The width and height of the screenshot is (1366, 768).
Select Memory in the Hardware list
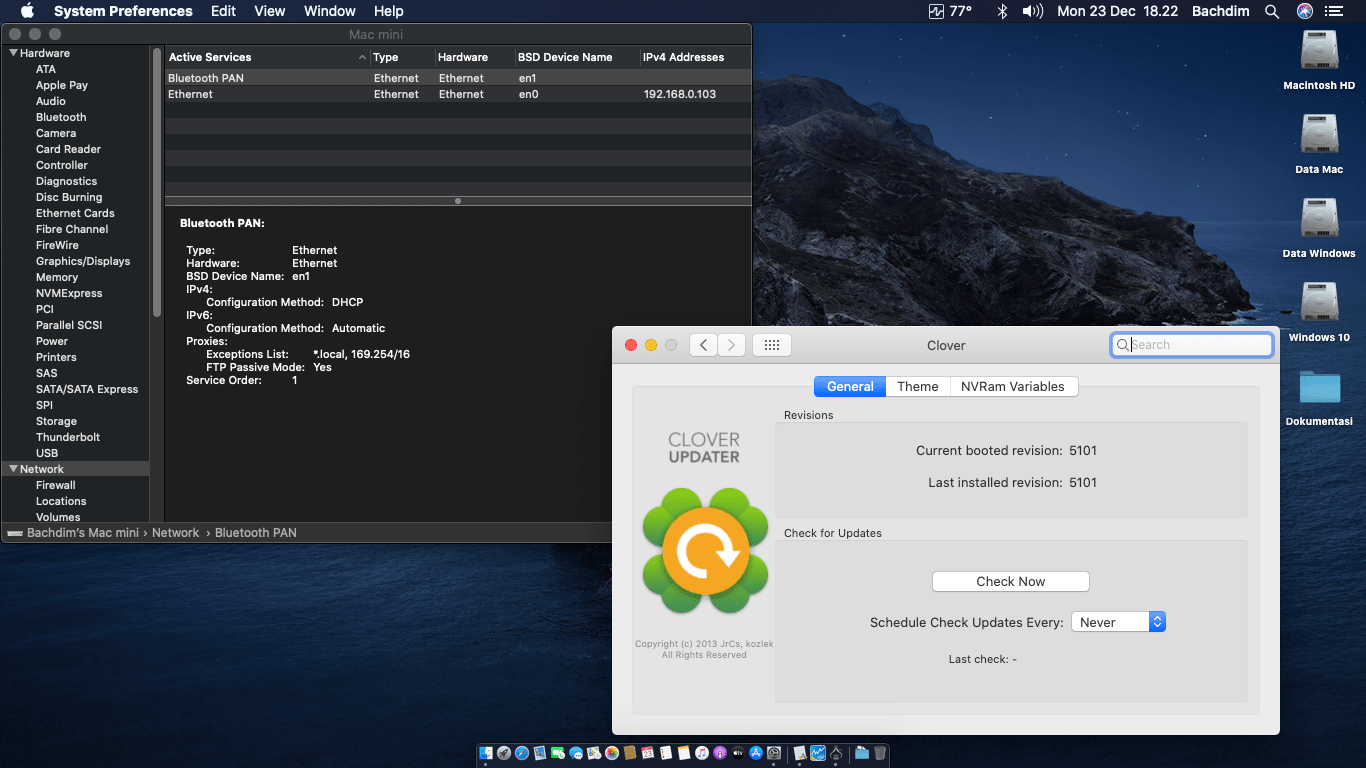pos(57,277)
